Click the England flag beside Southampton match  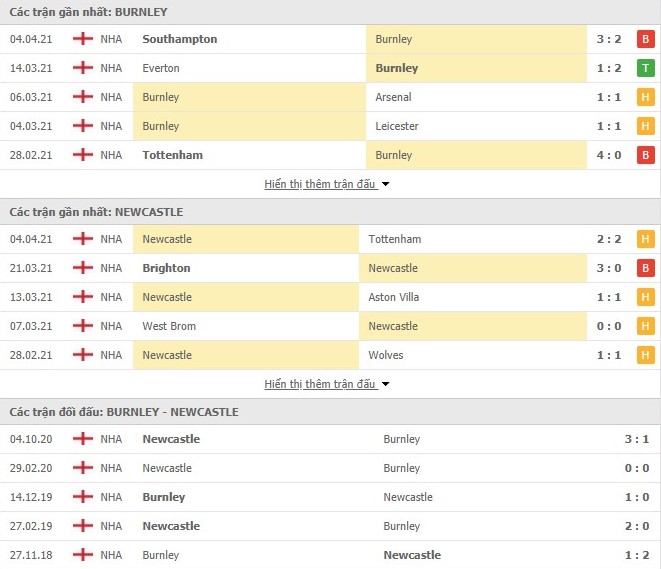coord(82,39)
